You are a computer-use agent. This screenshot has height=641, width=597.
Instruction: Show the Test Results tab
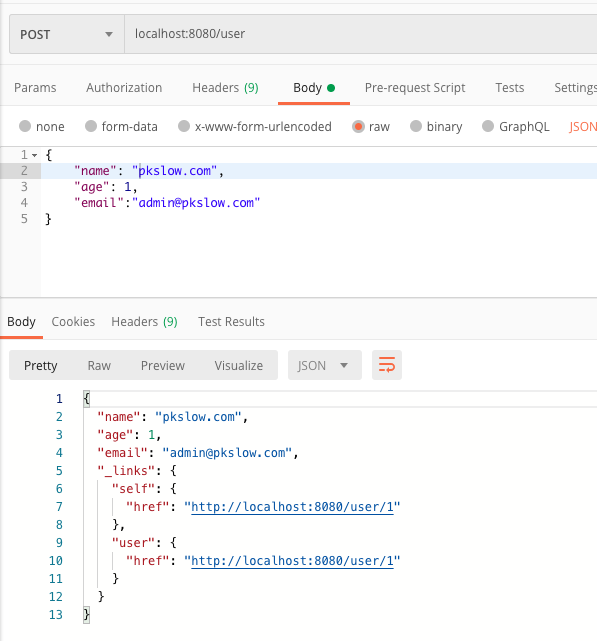(231, 322)
